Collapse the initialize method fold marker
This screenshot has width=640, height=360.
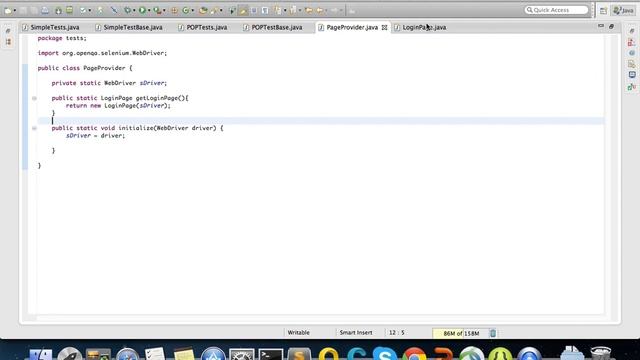pos(34,128)
